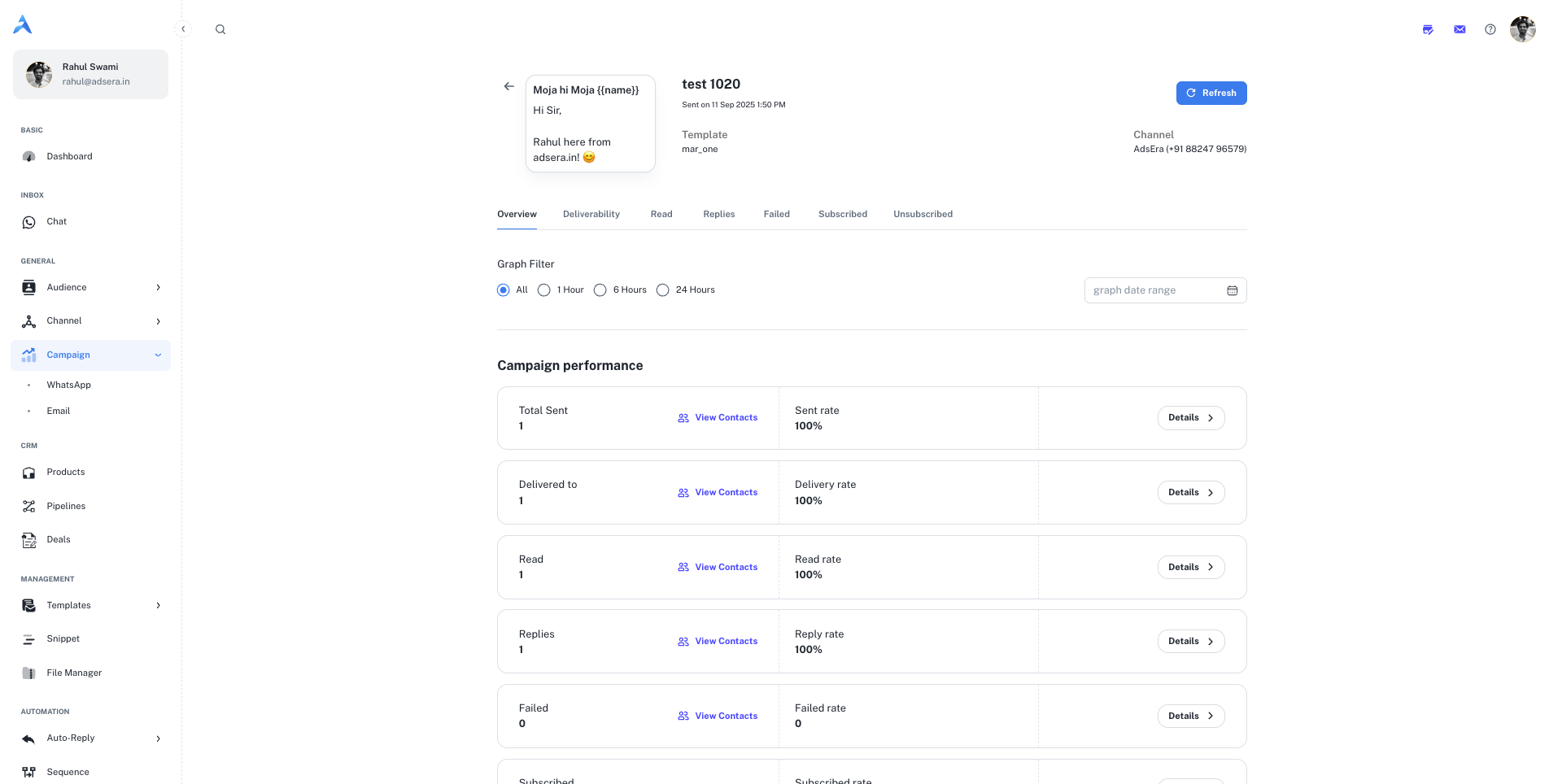1562x784 pixels.
Task: Select the 6 Hours graph filter
Action: (600, 290)
